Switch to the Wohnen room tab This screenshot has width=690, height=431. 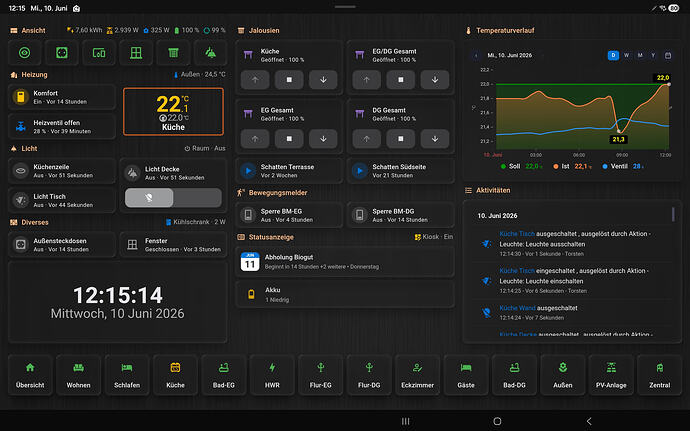coord(78,375)
